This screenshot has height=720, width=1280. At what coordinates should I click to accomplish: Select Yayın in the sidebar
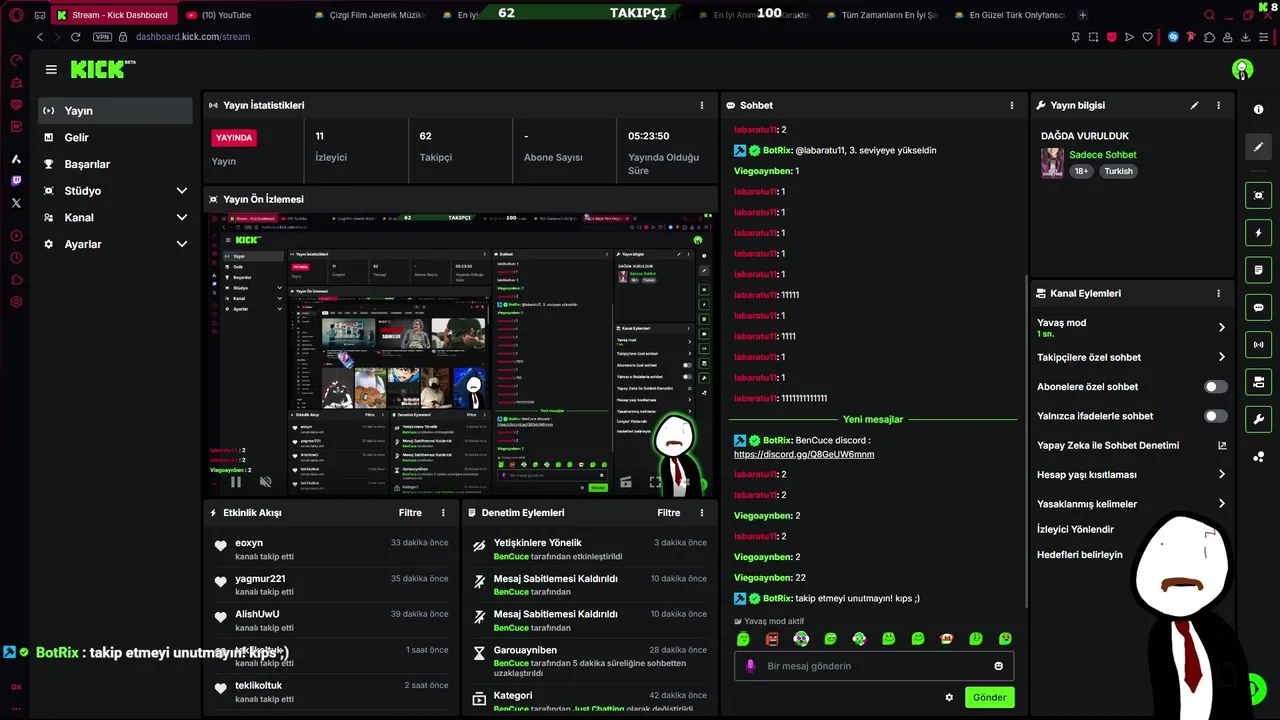(x=115, y=110)
